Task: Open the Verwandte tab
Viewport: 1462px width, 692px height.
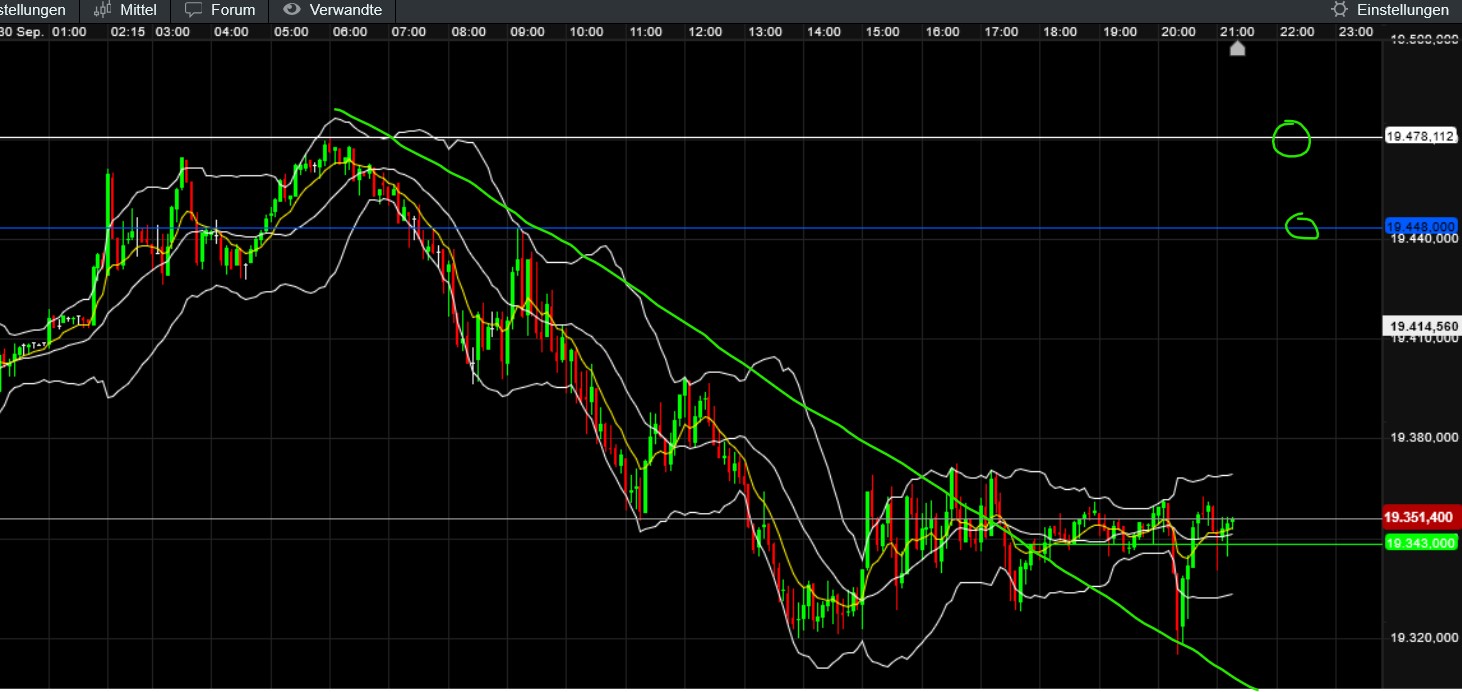Action: pyautogui.click(x=333, y=10)
